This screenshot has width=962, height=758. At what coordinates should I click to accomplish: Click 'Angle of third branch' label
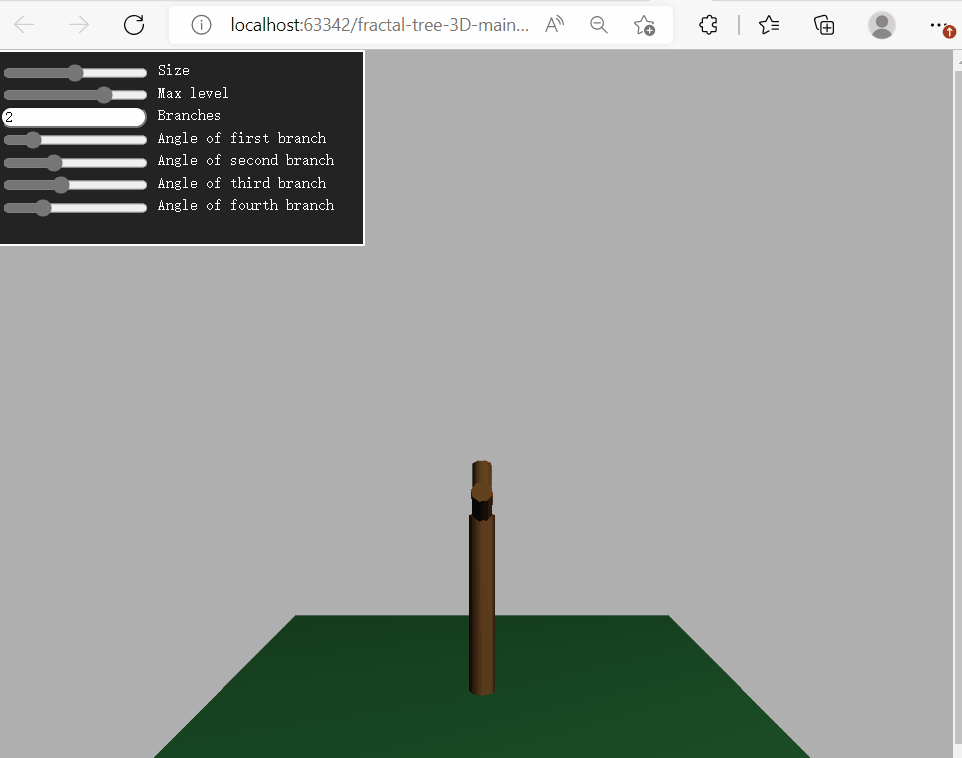(x=242, y=183)
